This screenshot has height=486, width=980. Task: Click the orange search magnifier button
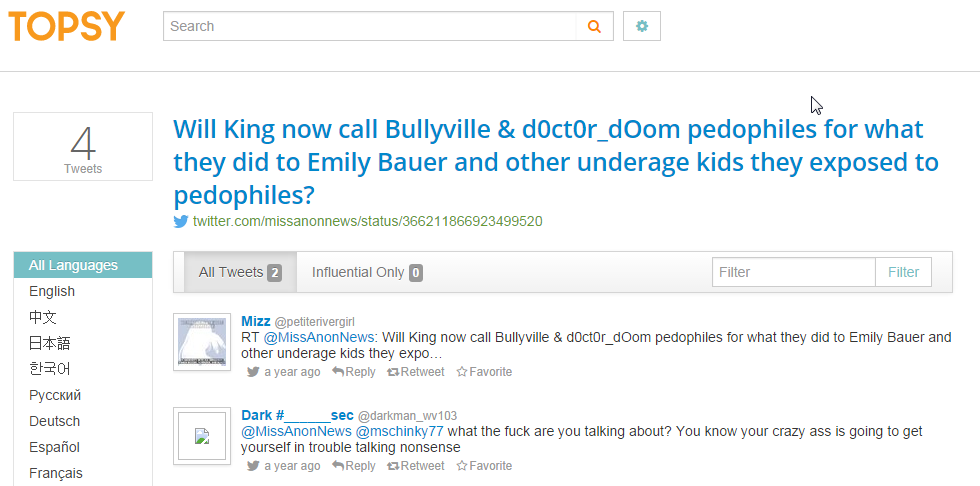(x=594, y=27)
